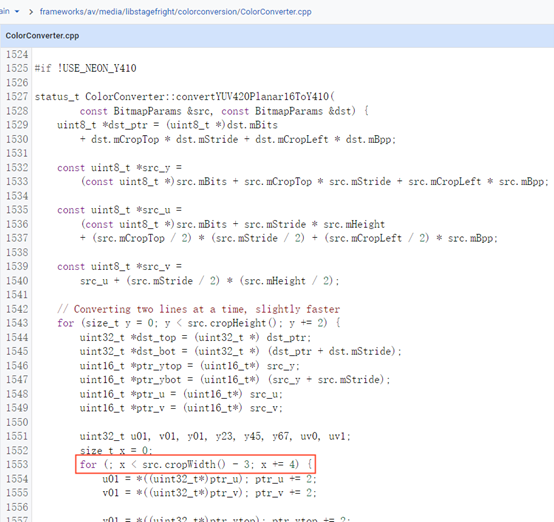Click "u01" assignment on line 1554
This screenshot has height=522, width=554.
tap(111, 479)
